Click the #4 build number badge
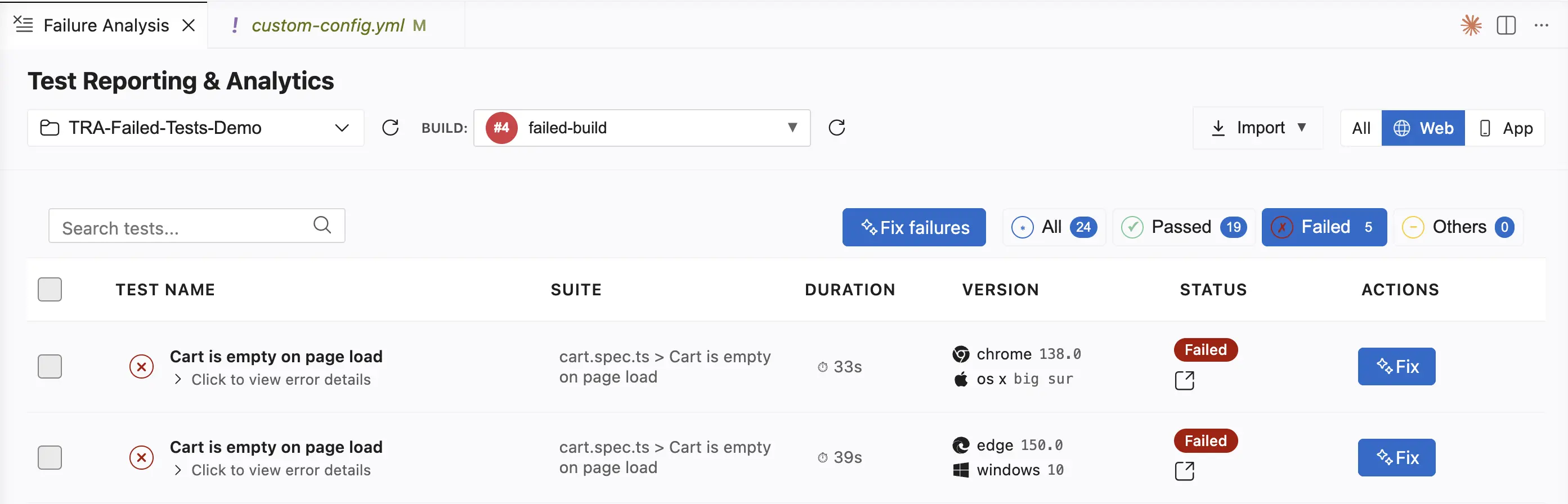This screenshot has height=504, width=1568. [501, 128]
